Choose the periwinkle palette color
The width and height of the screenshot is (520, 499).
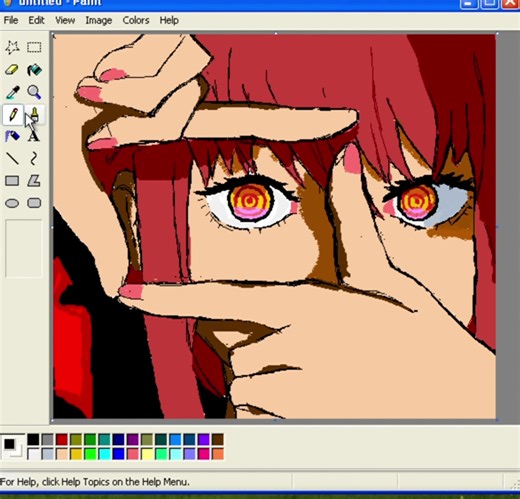point(189,454)
